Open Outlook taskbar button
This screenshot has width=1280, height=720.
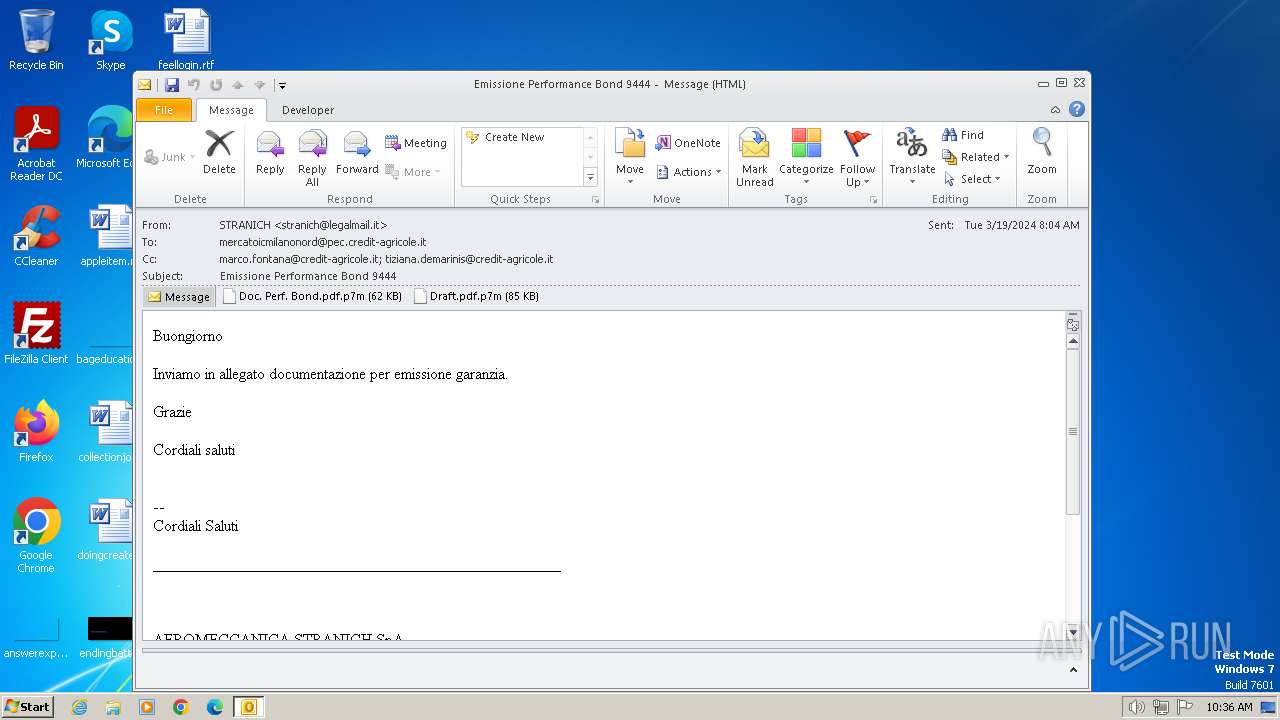click(x=248, y=707)
